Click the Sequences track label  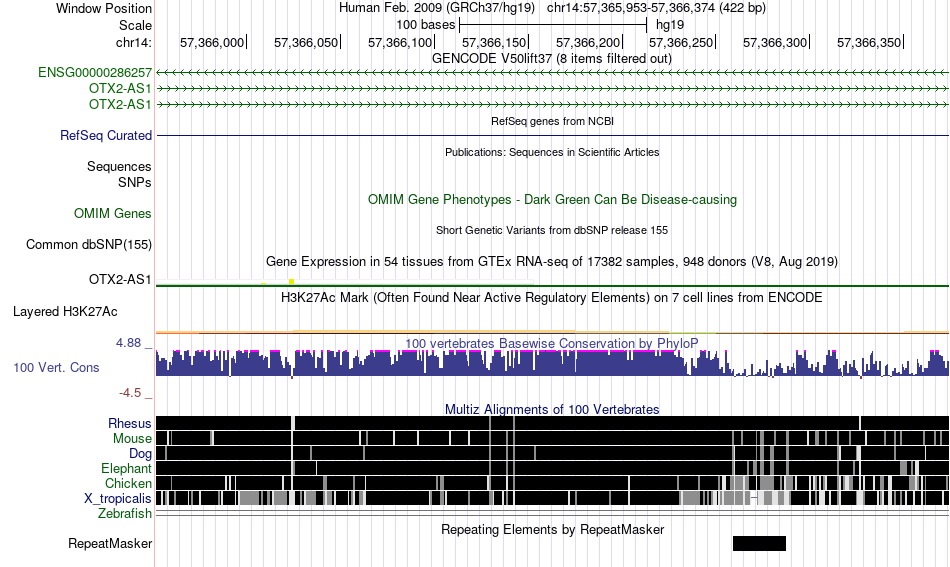pyautogui.click(x=119, y=167)
